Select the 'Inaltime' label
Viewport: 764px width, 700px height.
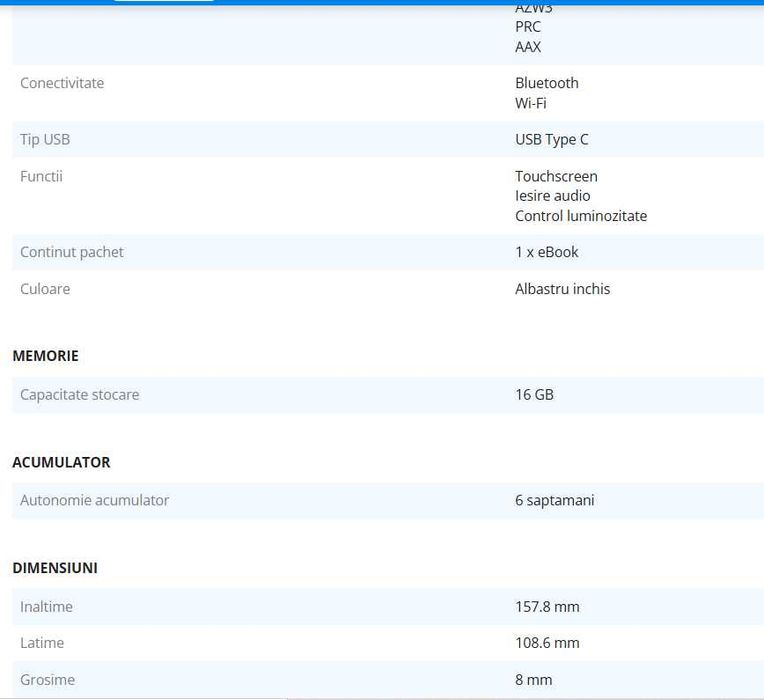46,607
